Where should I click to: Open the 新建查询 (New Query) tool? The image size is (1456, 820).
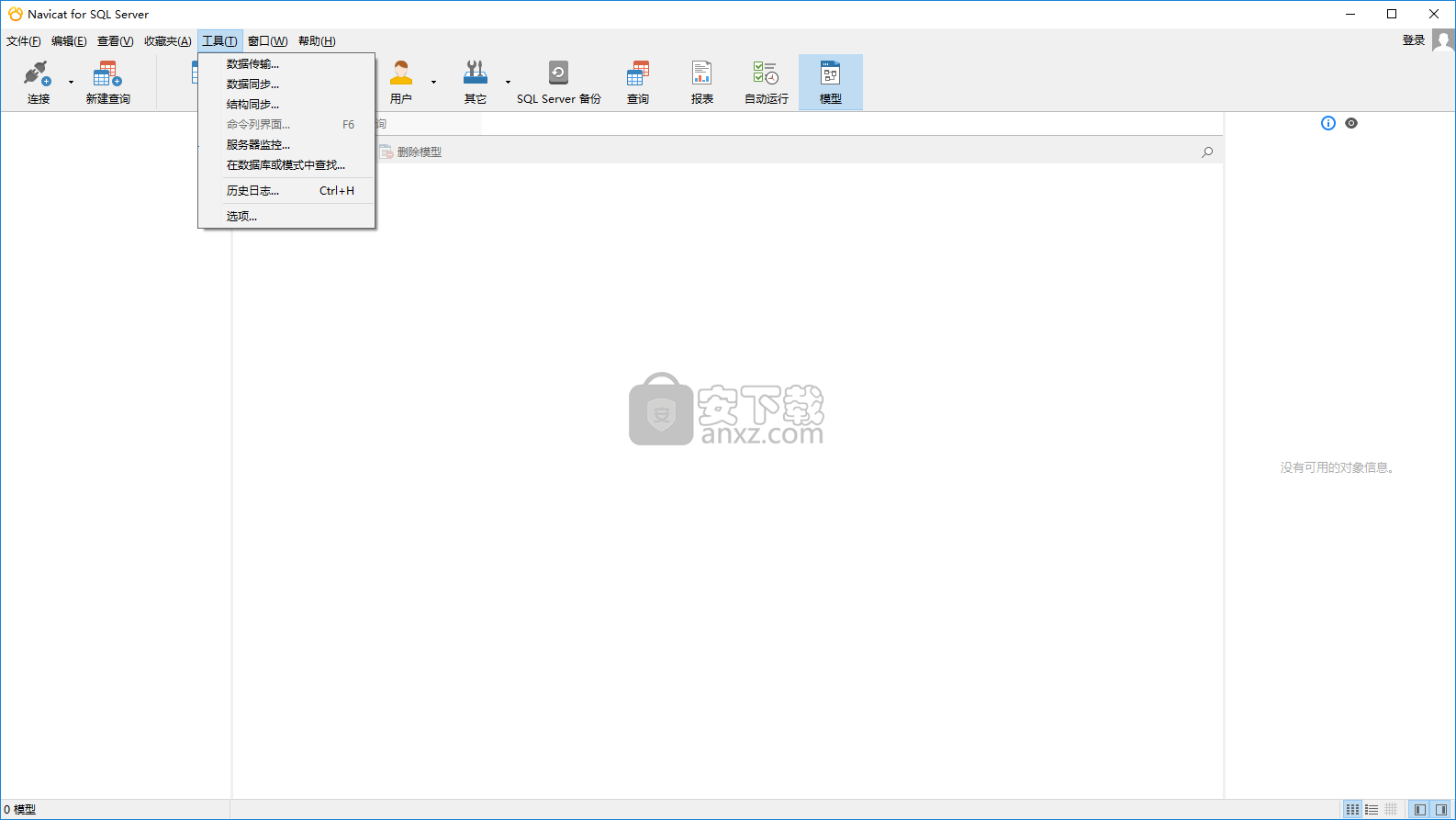click(x=107, y=82)
